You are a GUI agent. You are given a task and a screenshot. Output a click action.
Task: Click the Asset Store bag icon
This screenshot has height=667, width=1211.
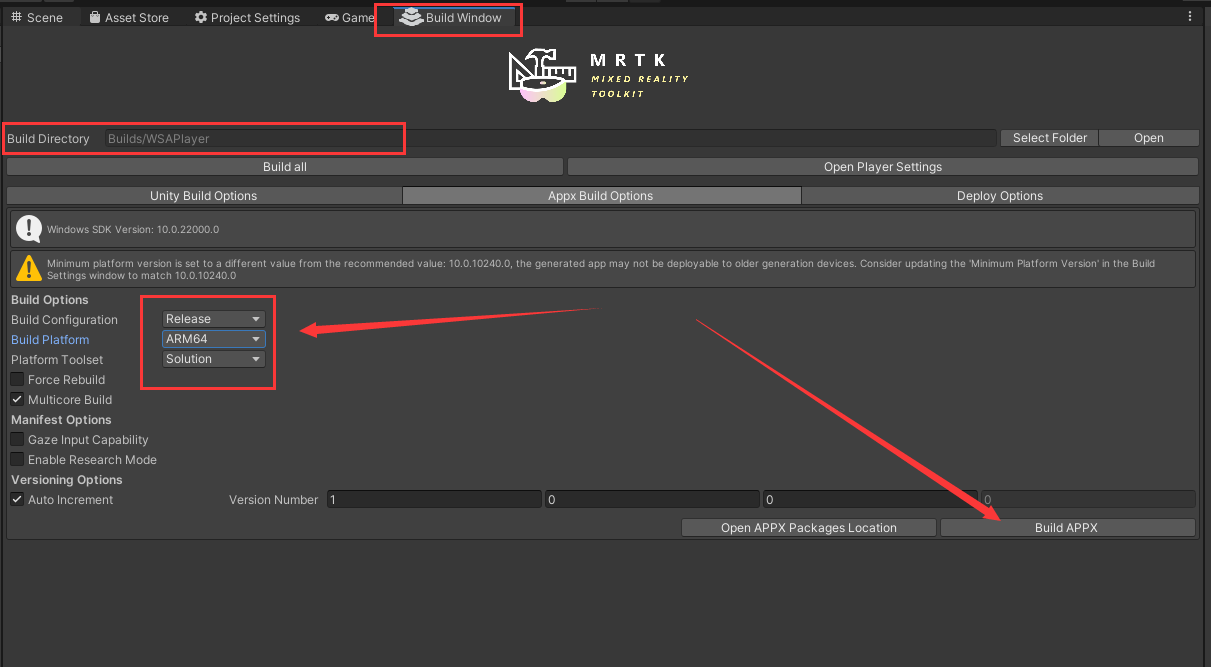94,17
